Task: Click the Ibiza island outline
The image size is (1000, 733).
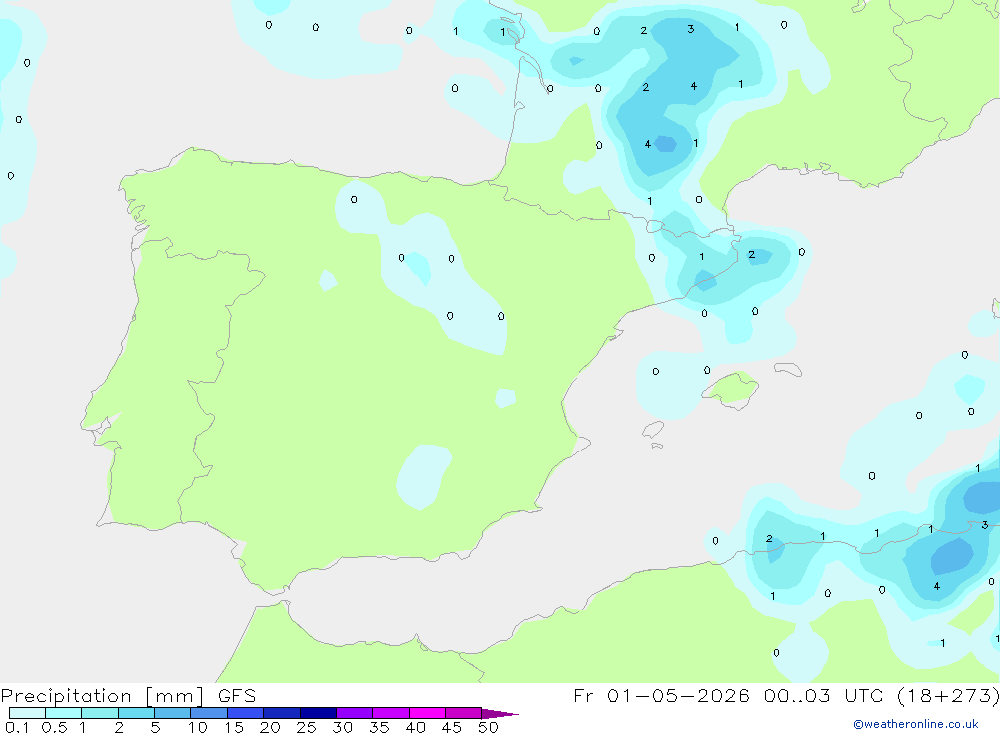Action: point(653,429)
